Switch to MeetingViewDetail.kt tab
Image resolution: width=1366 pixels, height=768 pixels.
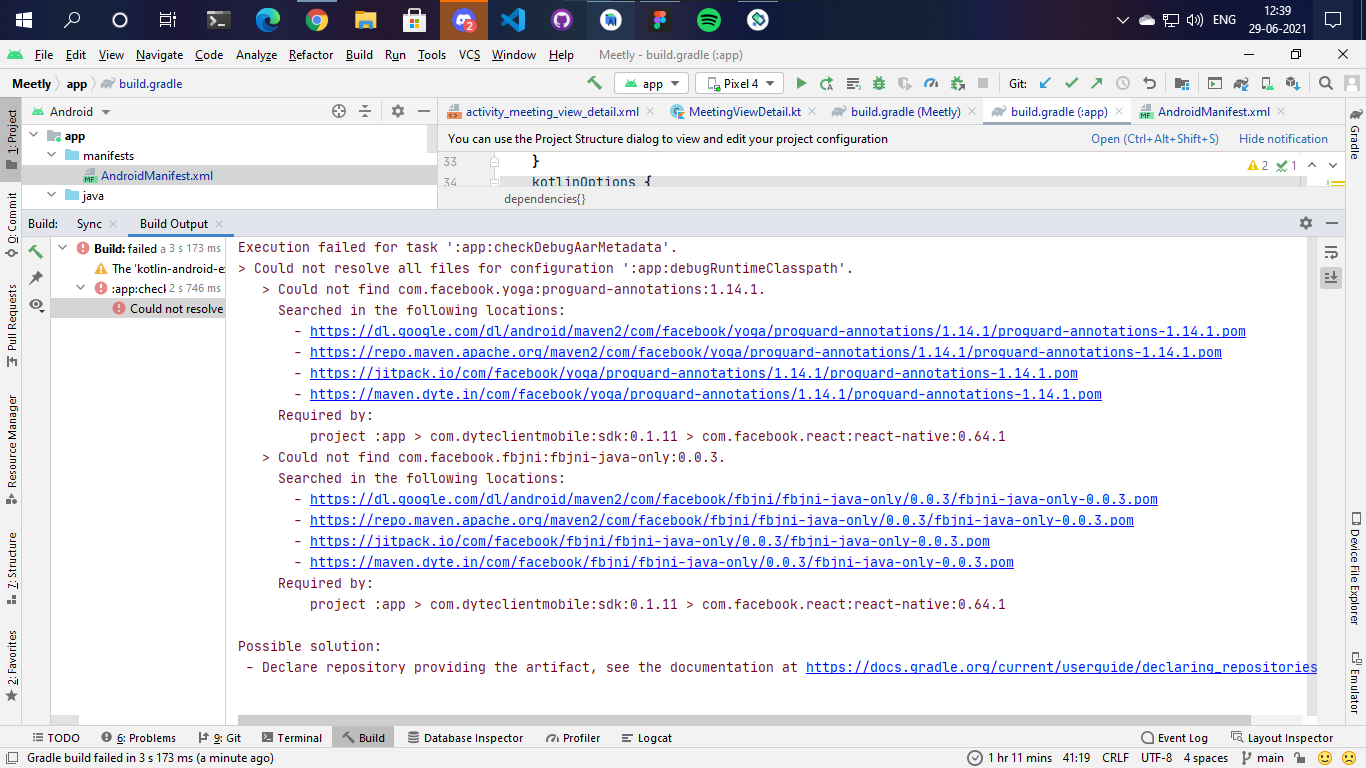coord(744,112)
